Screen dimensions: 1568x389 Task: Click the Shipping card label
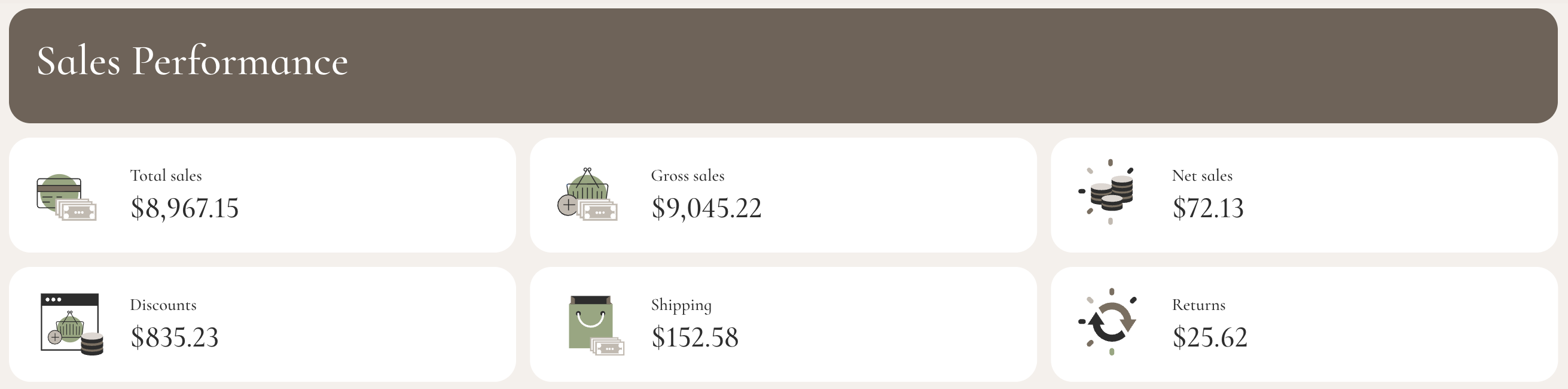pyautogui.click(x=681, y=305)
